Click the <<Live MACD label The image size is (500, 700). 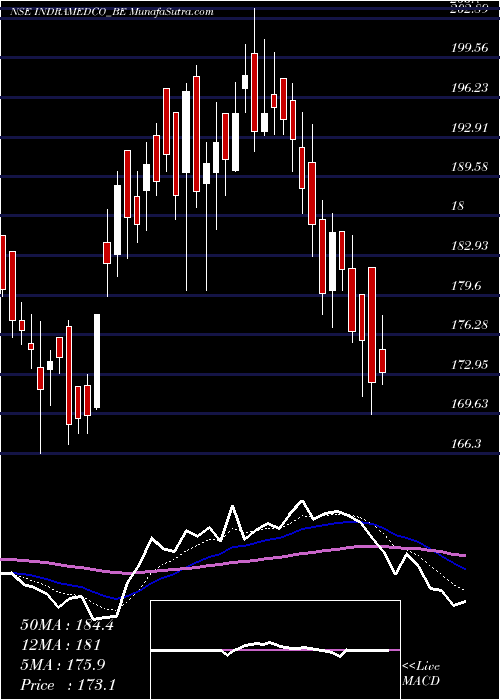tap(421, 674)
